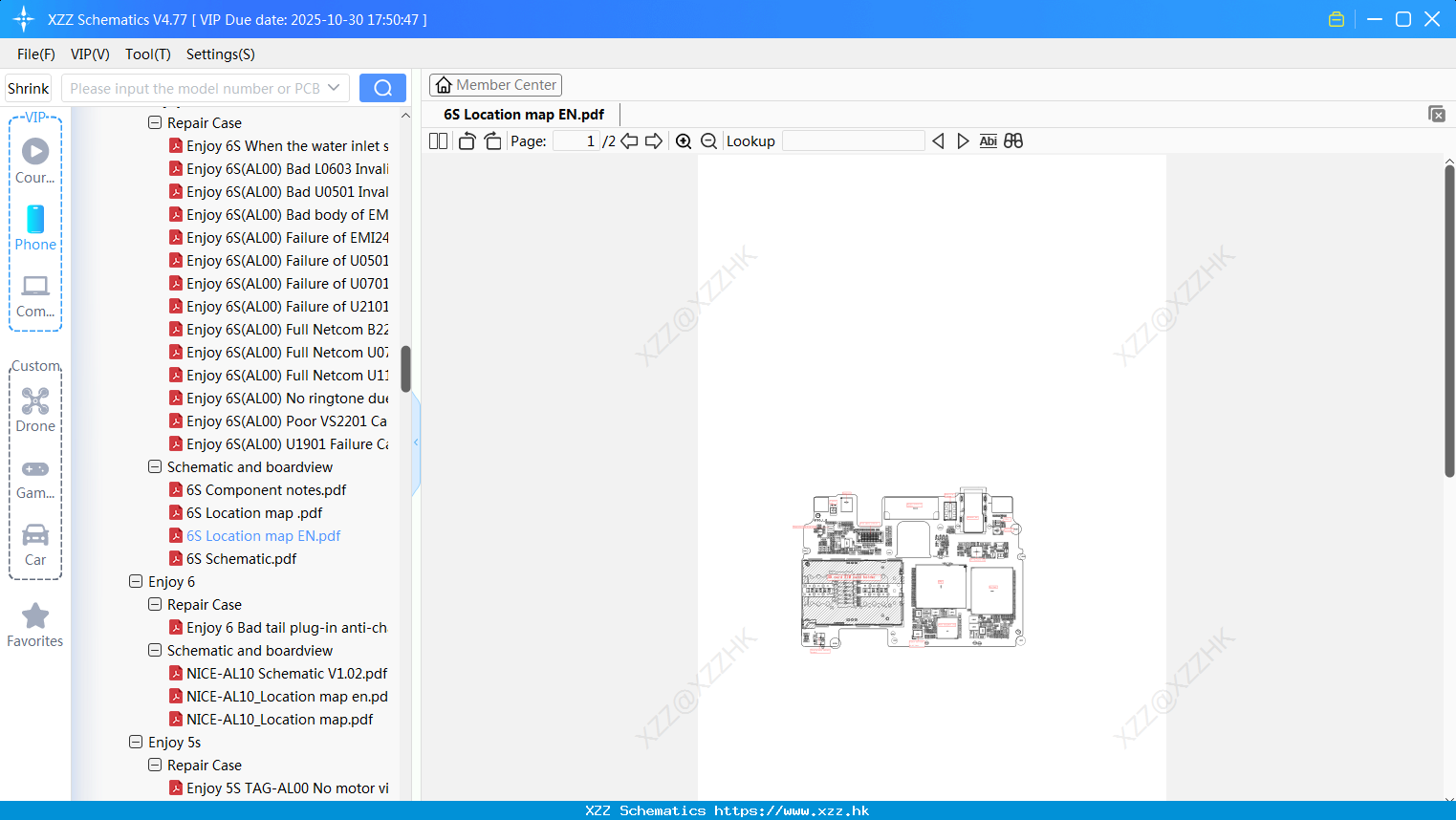Select 6S Location map EN.pdf in tree
Image resolution: width=1456 pixels, height=820 pixels.
[255, 536]
